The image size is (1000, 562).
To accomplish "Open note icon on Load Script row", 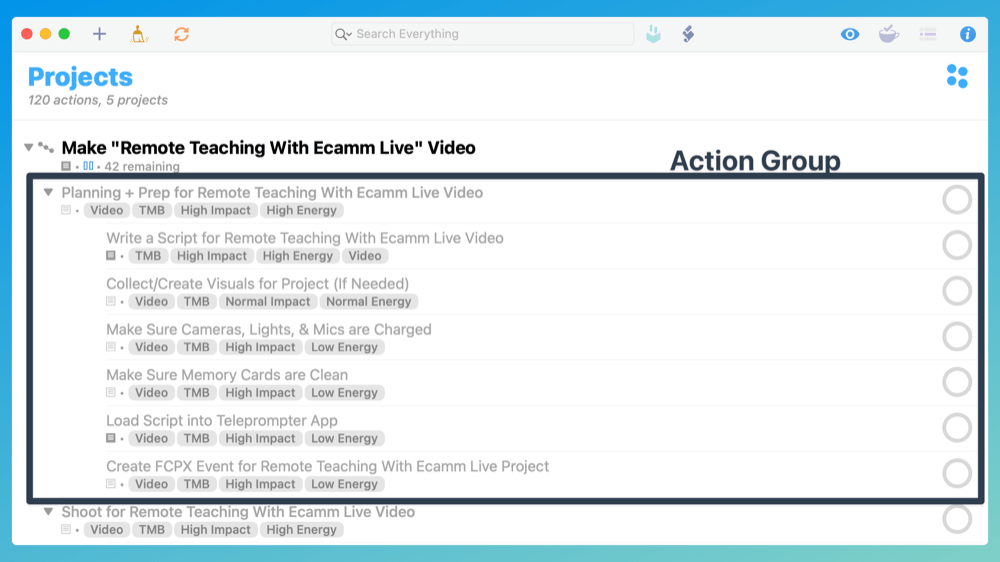I will (111, 438).
